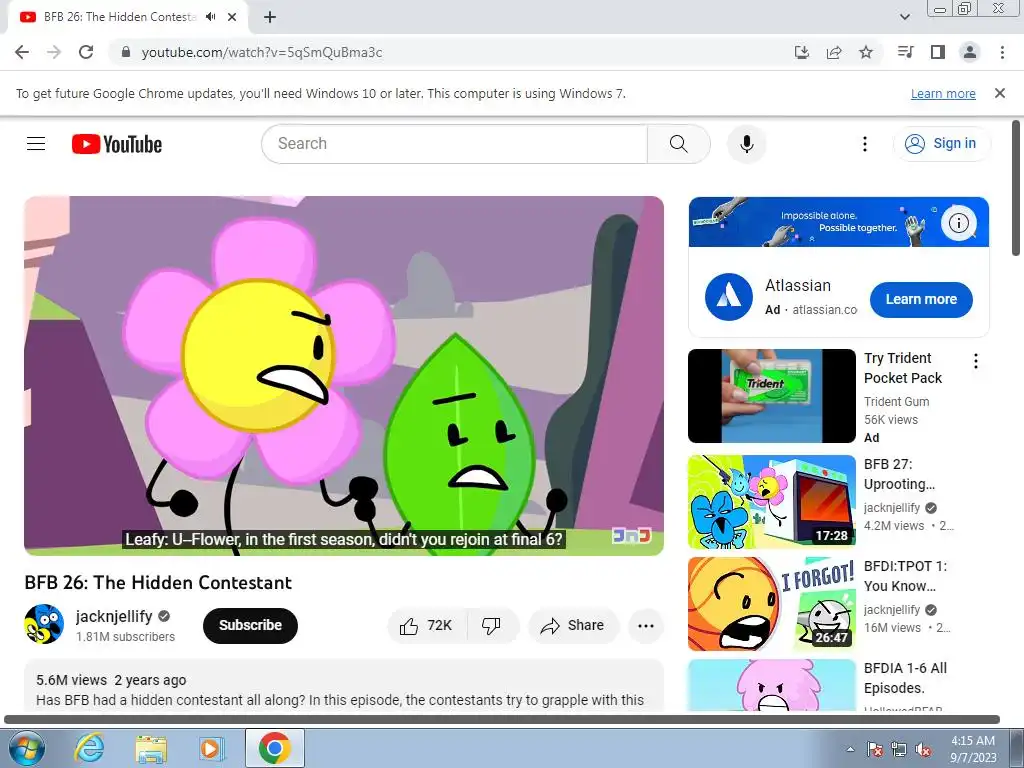Open more actions ellipsis under the video
The image size is (1024, 768).
(646, 626)
